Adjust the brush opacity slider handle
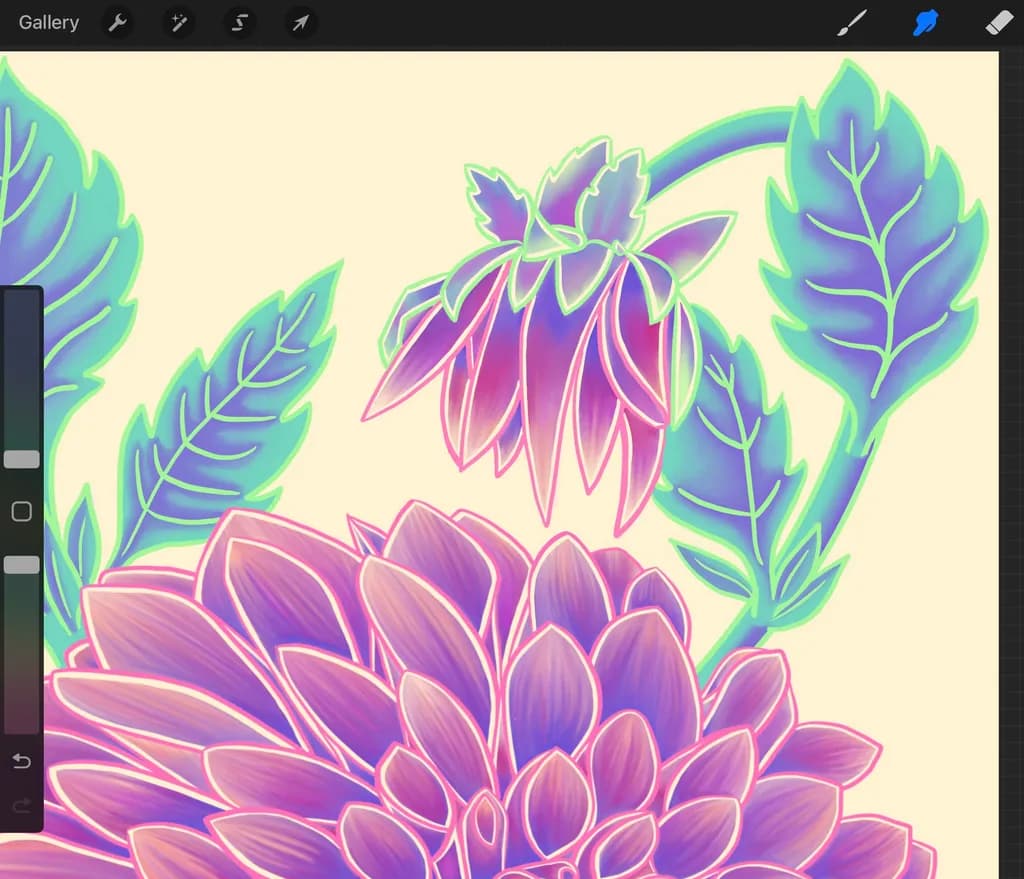Viewport: 1024px width, 879px height. [x=22, y=565]
